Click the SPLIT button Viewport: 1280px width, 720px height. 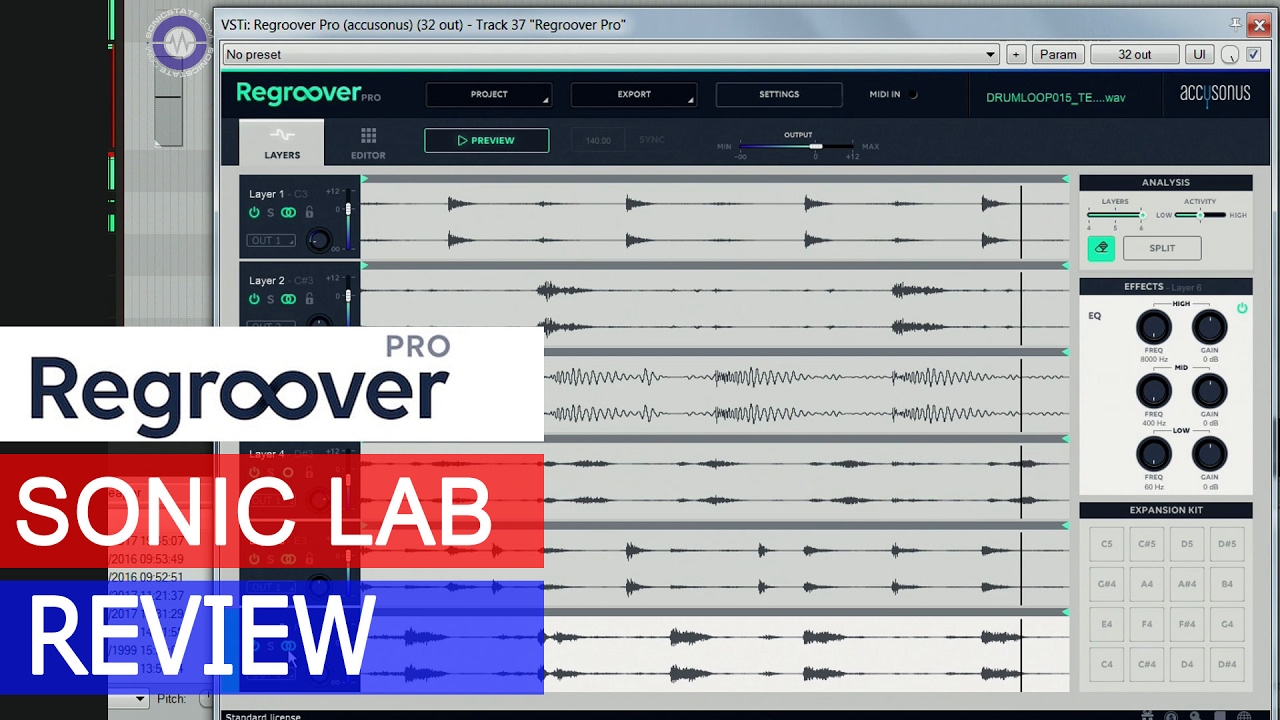tap(1162, 248)
